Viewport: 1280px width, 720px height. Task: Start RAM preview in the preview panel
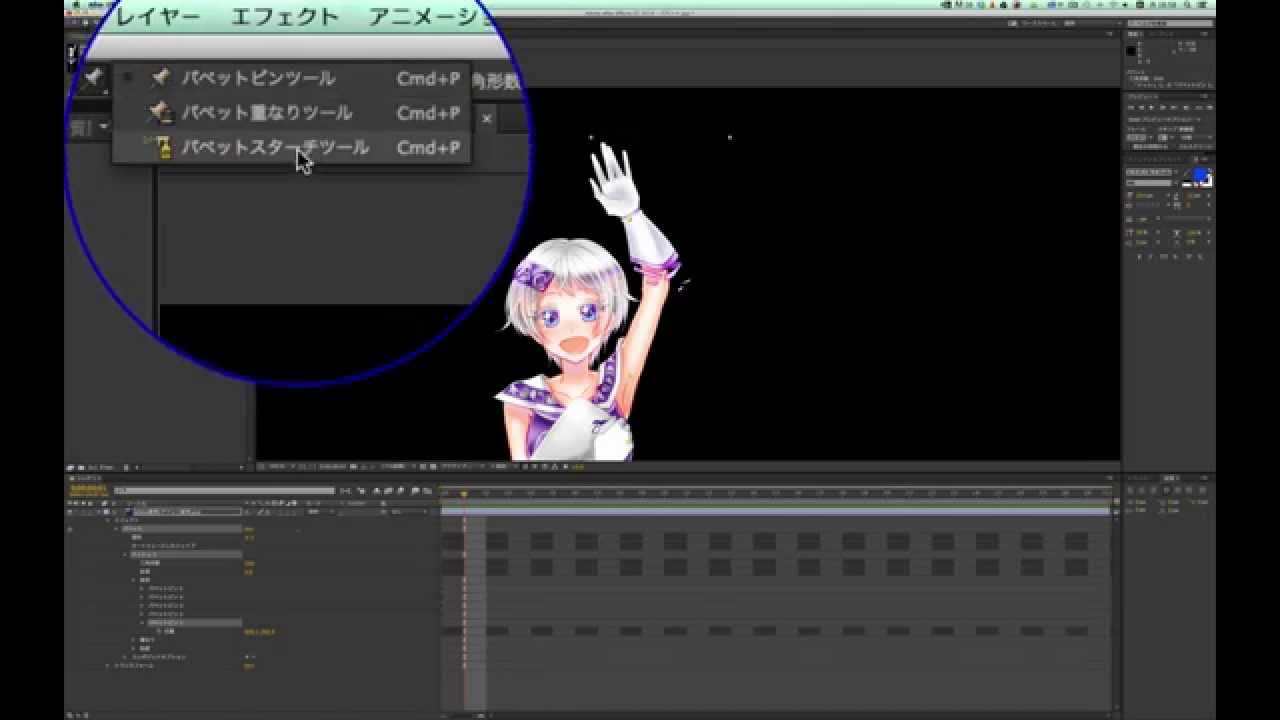(x=1210, y=107)
